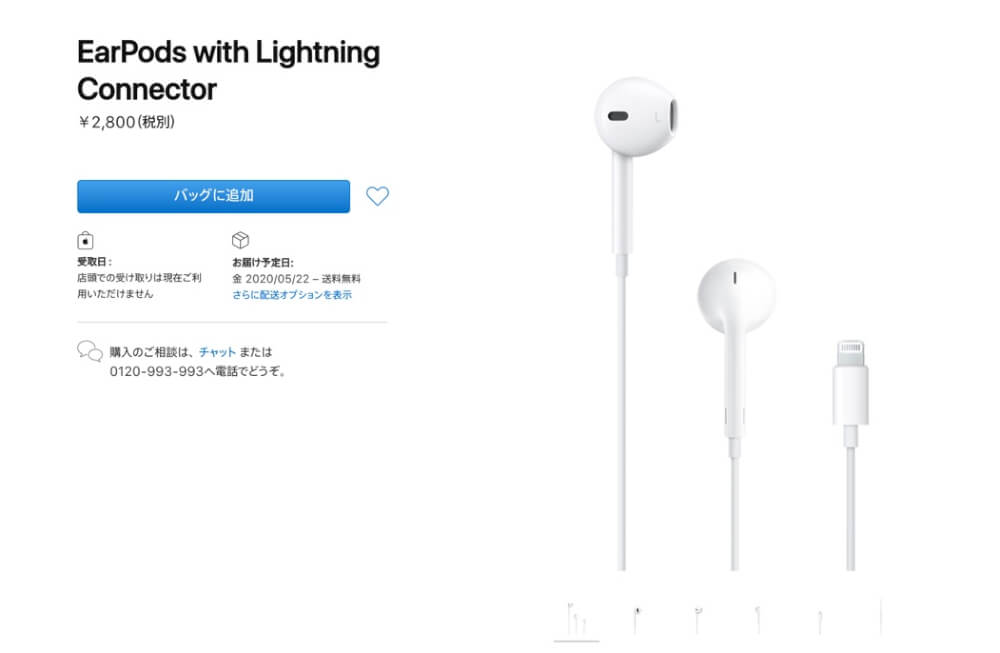The width and height of the screenshot is (1000, 653).
Task: Click the 2020/05/22 delivery date text
Action: [x=277, y=279]
